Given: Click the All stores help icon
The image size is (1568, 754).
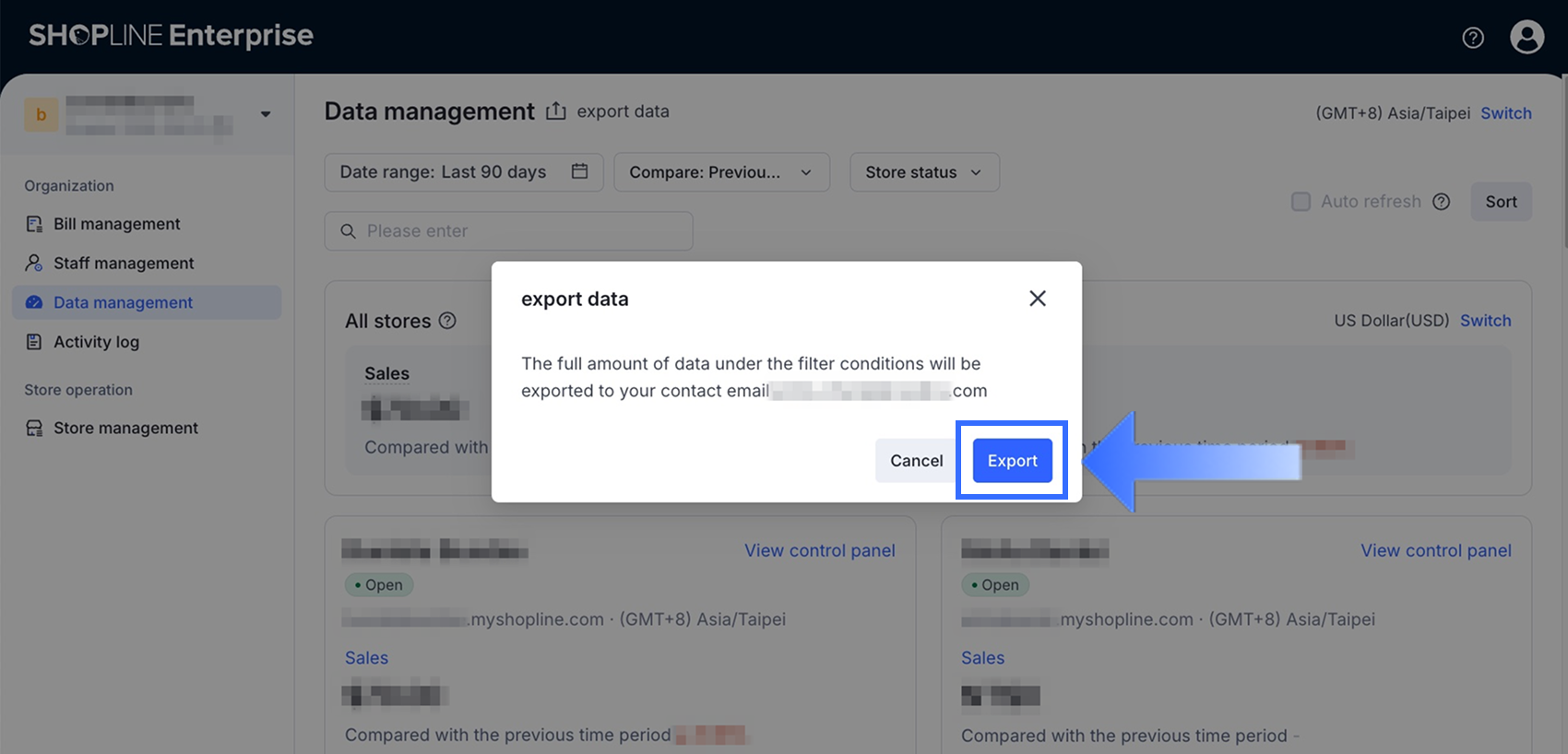Looking at the screenshot, I should click(x=447, y=321).
